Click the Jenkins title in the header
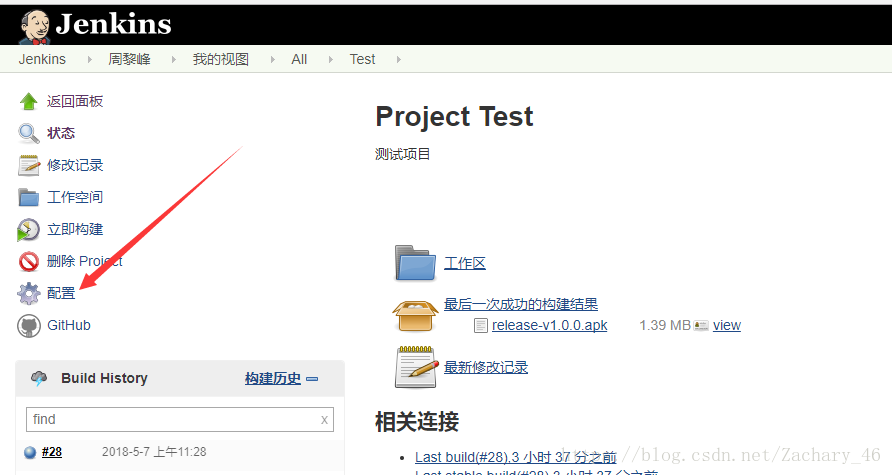Screen dimensions: 892x475 click(x=113, y=24)
